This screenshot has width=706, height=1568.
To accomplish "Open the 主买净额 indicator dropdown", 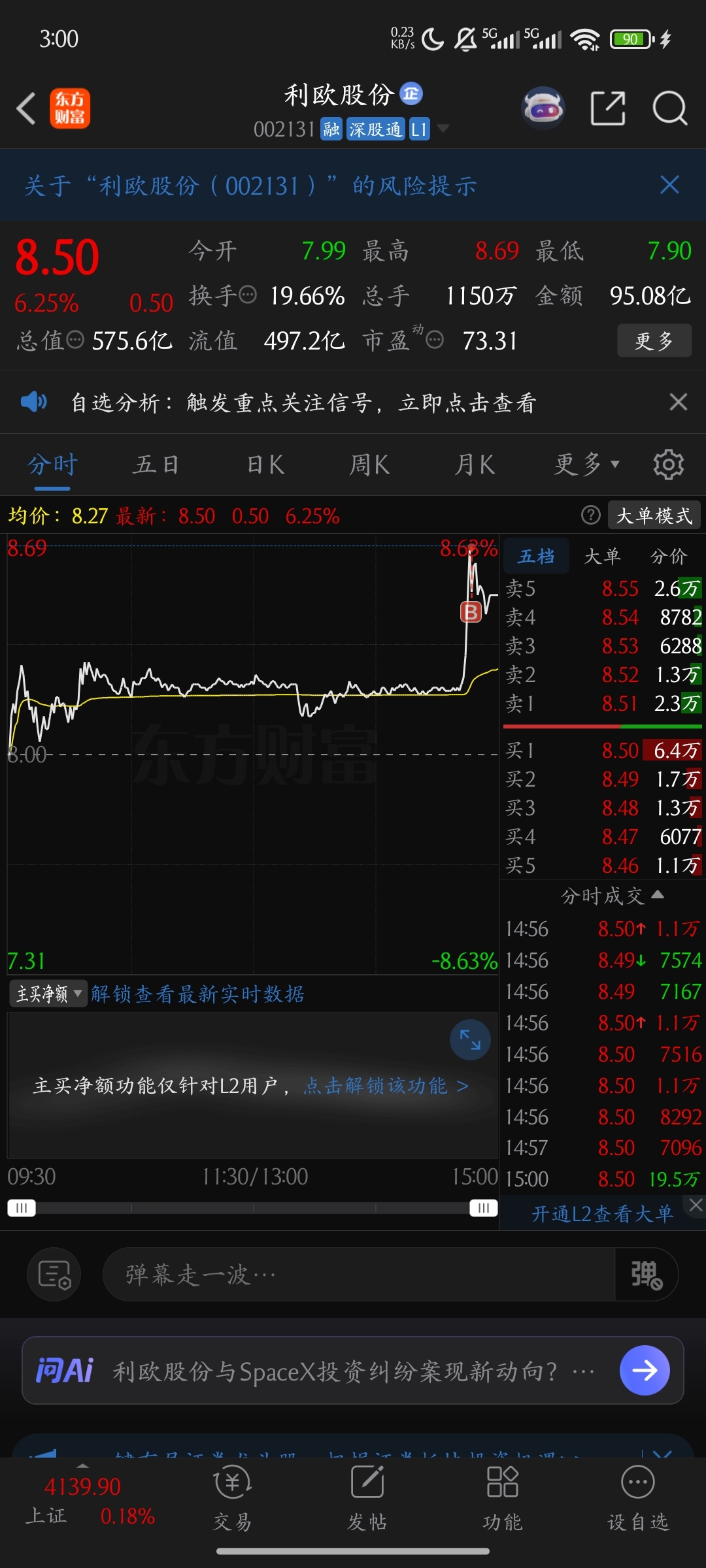I will point(48,994).
